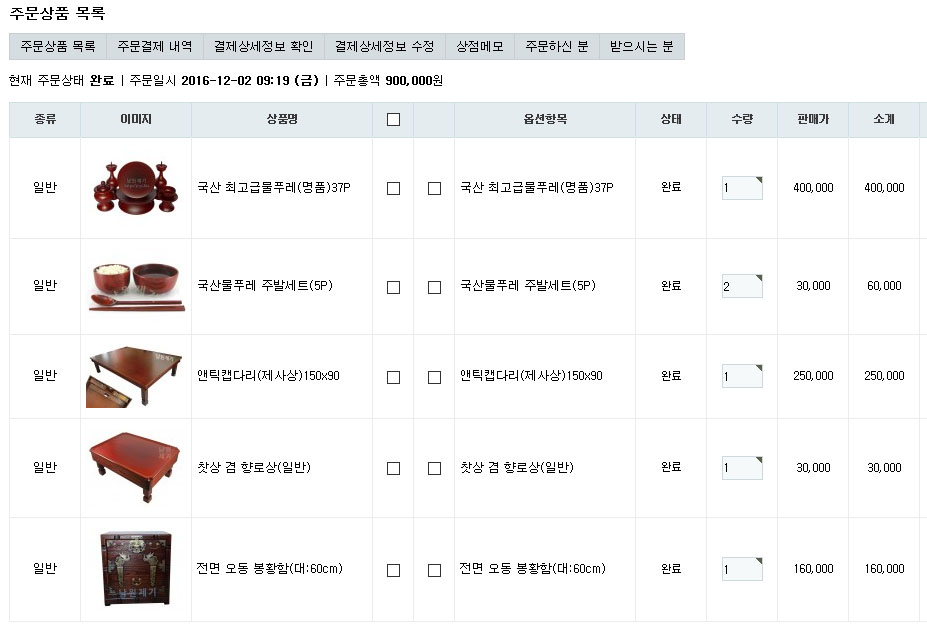Viewport: 927px width, 626px height.
Task: Click the 앤틱캡다리(제사상)150x90 product name
Action: (268, 377)
